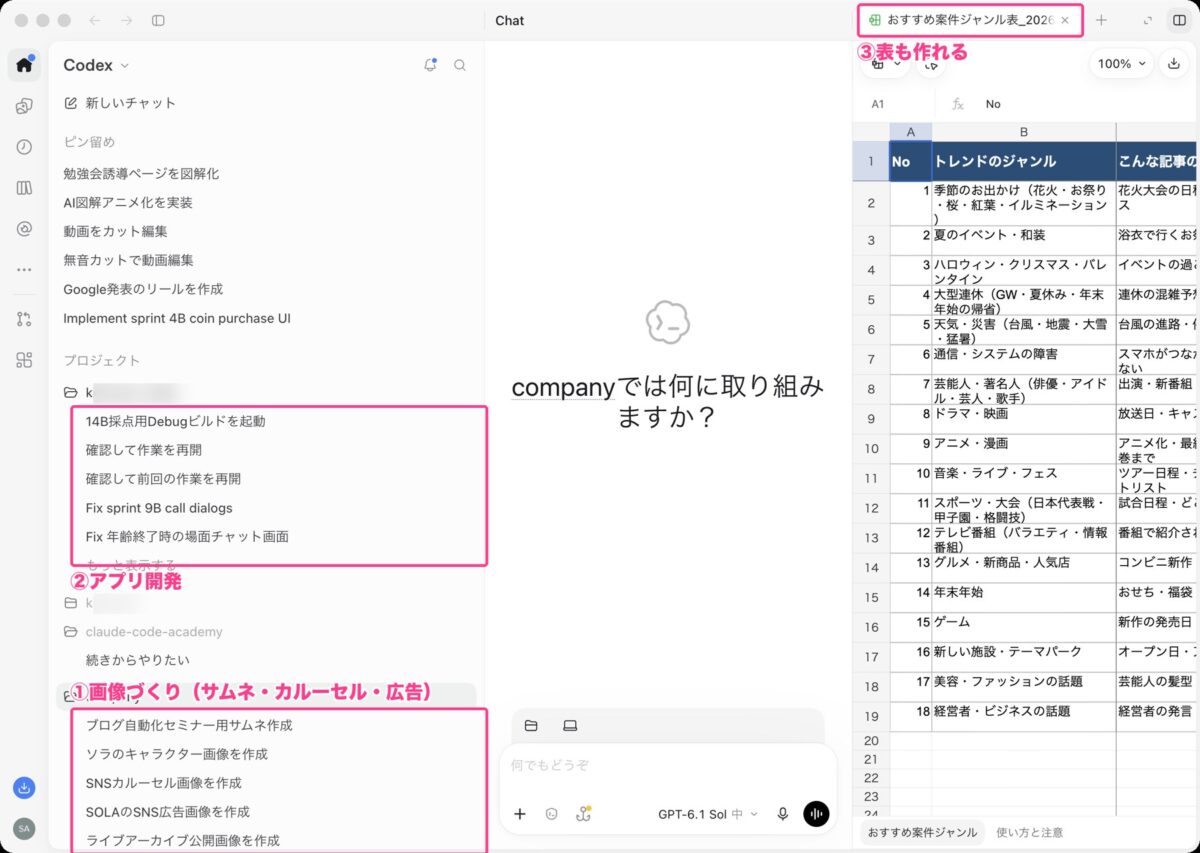Click the blue download update icon
1200x853 pixels.
point(24,787)
